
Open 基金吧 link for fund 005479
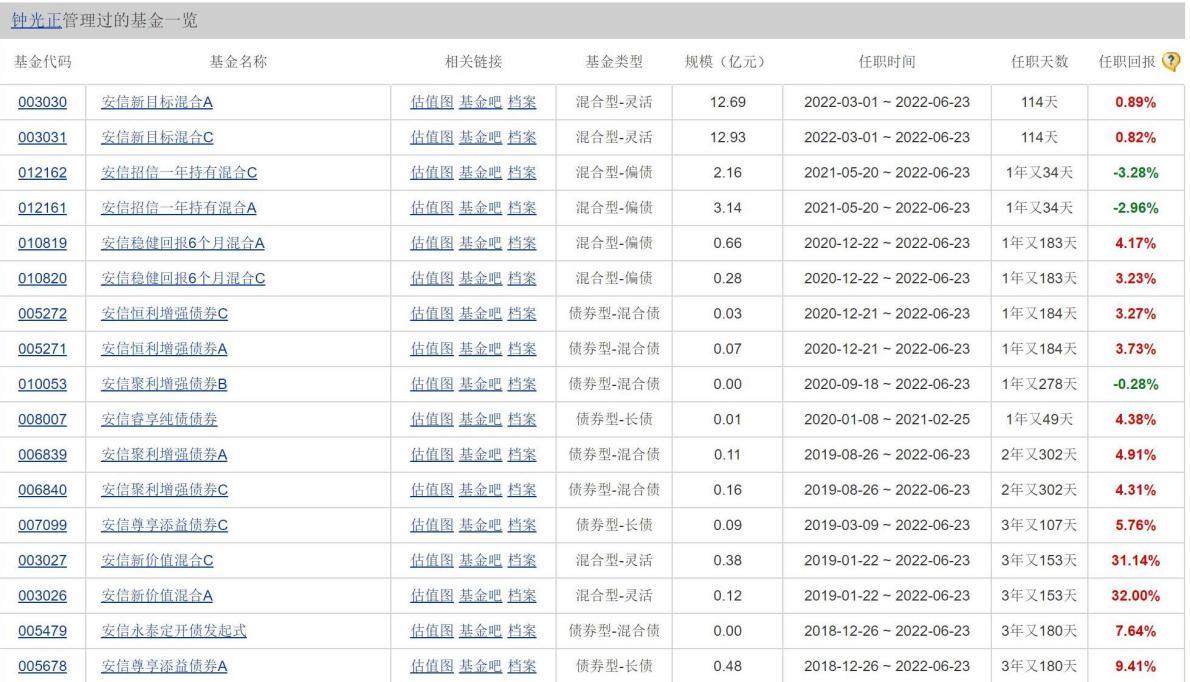point(480,631)
